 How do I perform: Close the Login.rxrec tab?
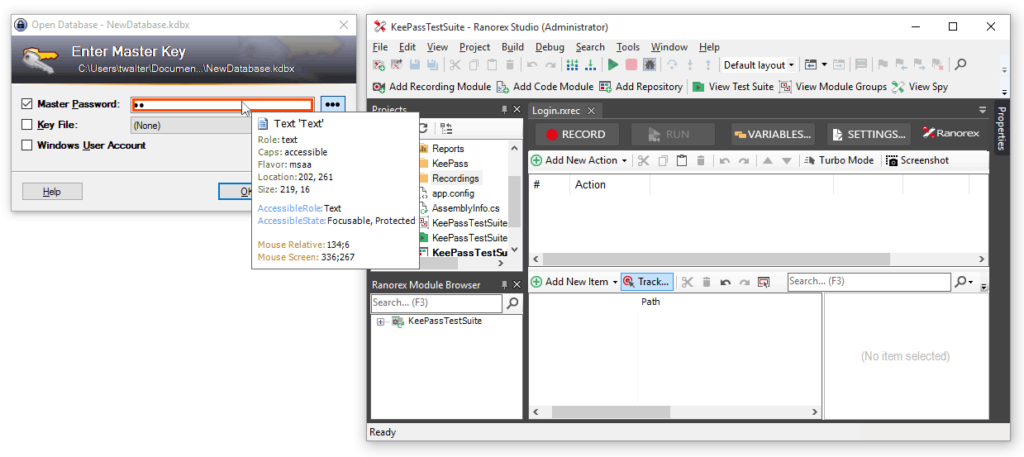coord(590,110)
